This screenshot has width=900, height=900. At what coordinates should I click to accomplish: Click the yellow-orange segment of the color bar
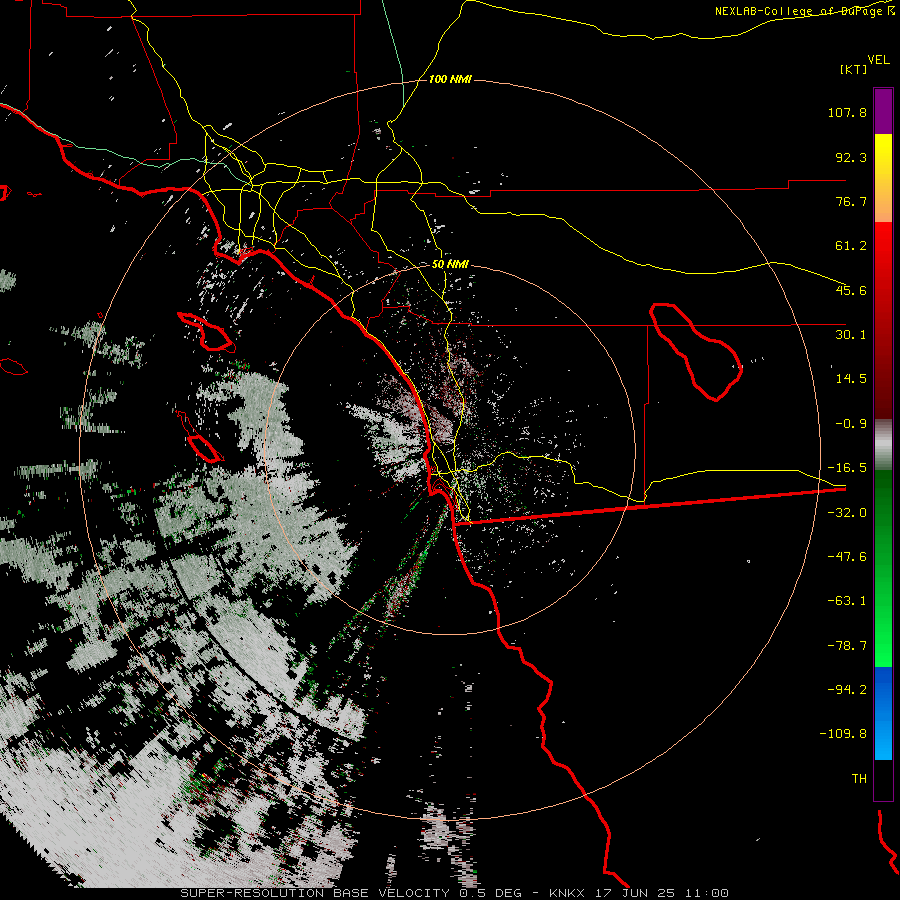click(883, 178)
